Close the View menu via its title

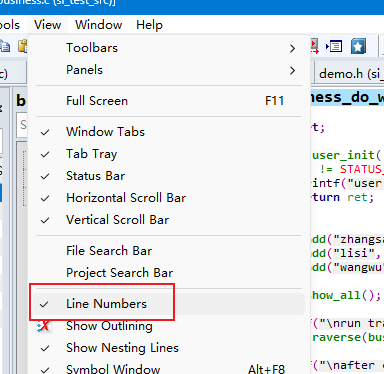point(48,25)
